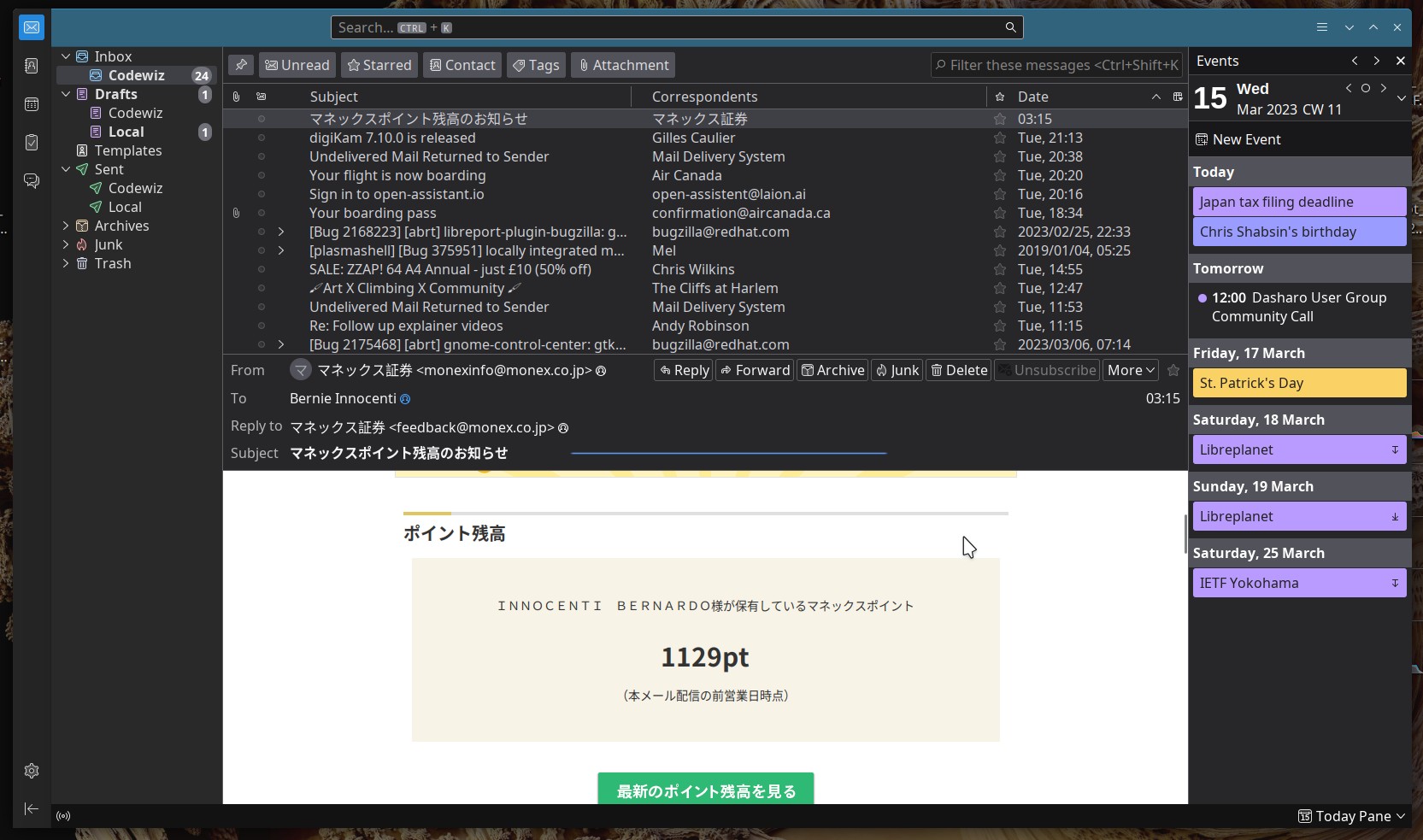Expand the Bug 2168223 message thread
Screen dimensions: 1423x840
pyautogui.click(x=281, y=232)
